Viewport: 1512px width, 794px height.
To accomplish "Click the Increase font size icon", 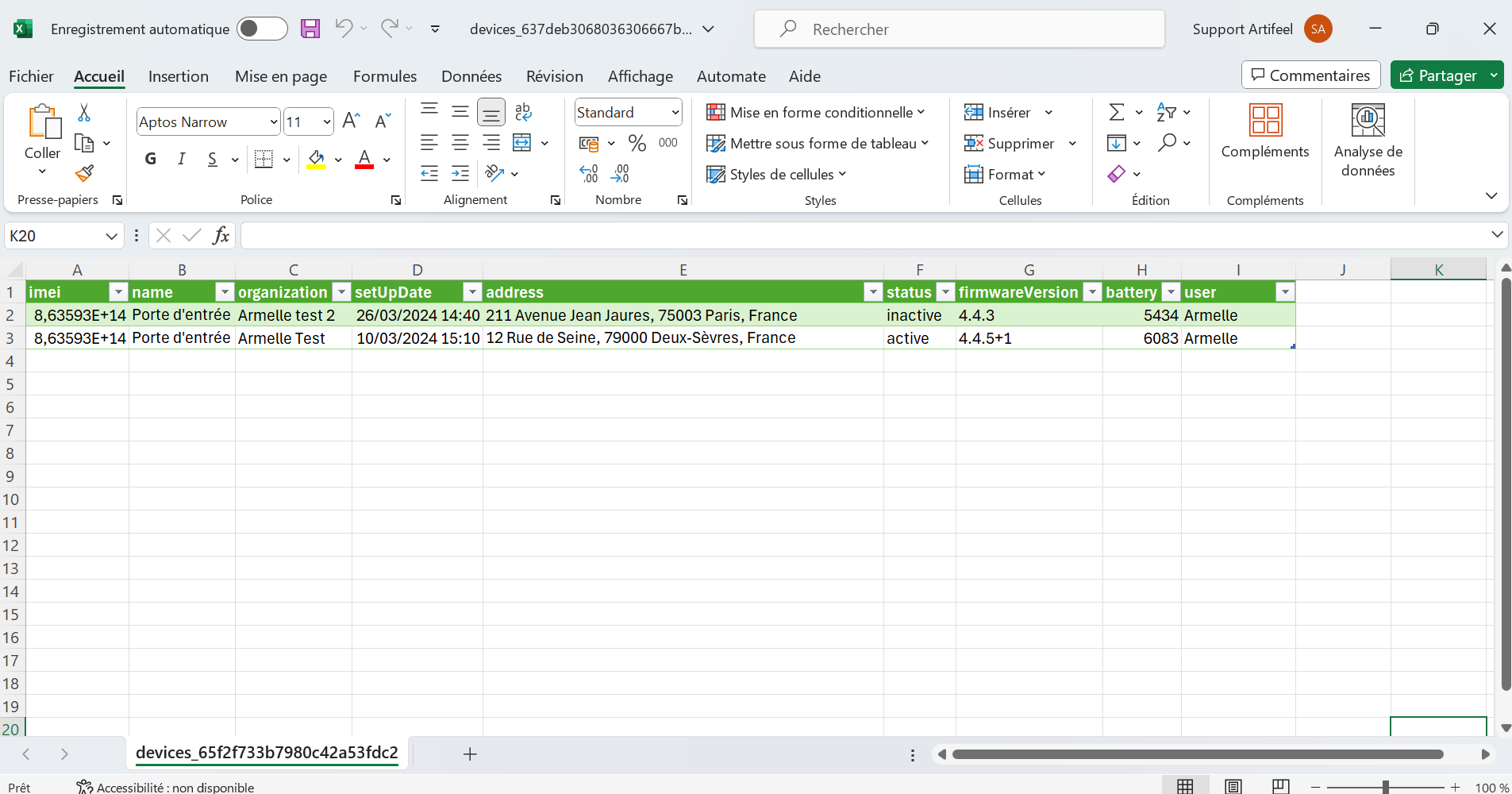I will [x=351, y=121].
